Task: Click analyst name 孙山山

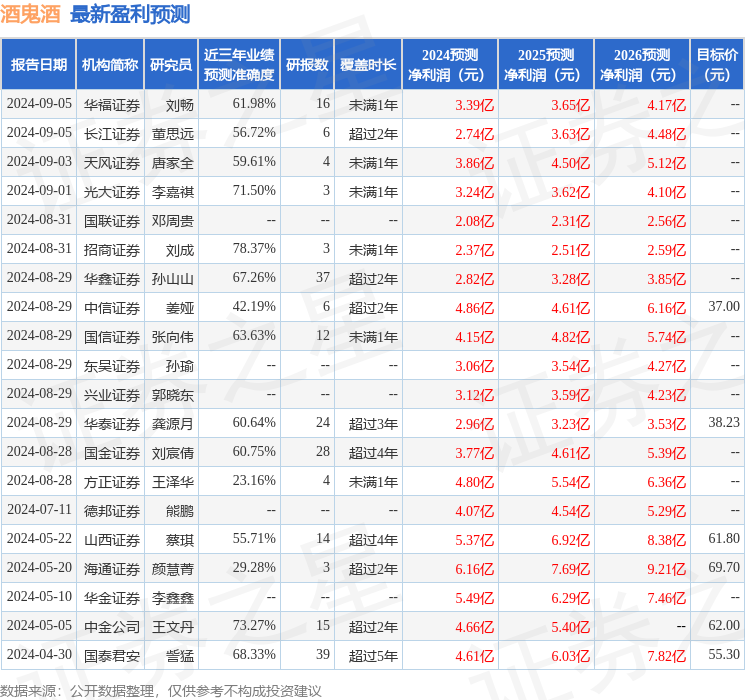Action: [173, 279]
